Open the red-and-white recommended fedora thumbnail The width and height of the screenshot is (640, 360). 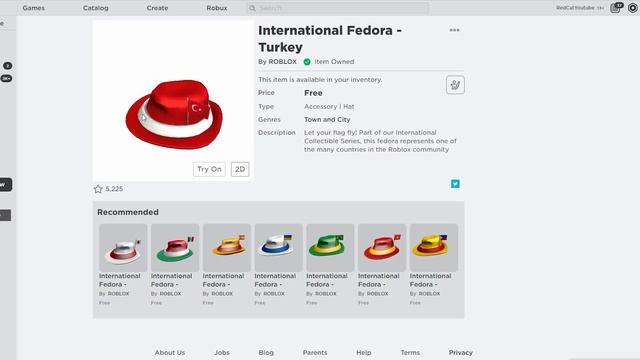point(123,248)
